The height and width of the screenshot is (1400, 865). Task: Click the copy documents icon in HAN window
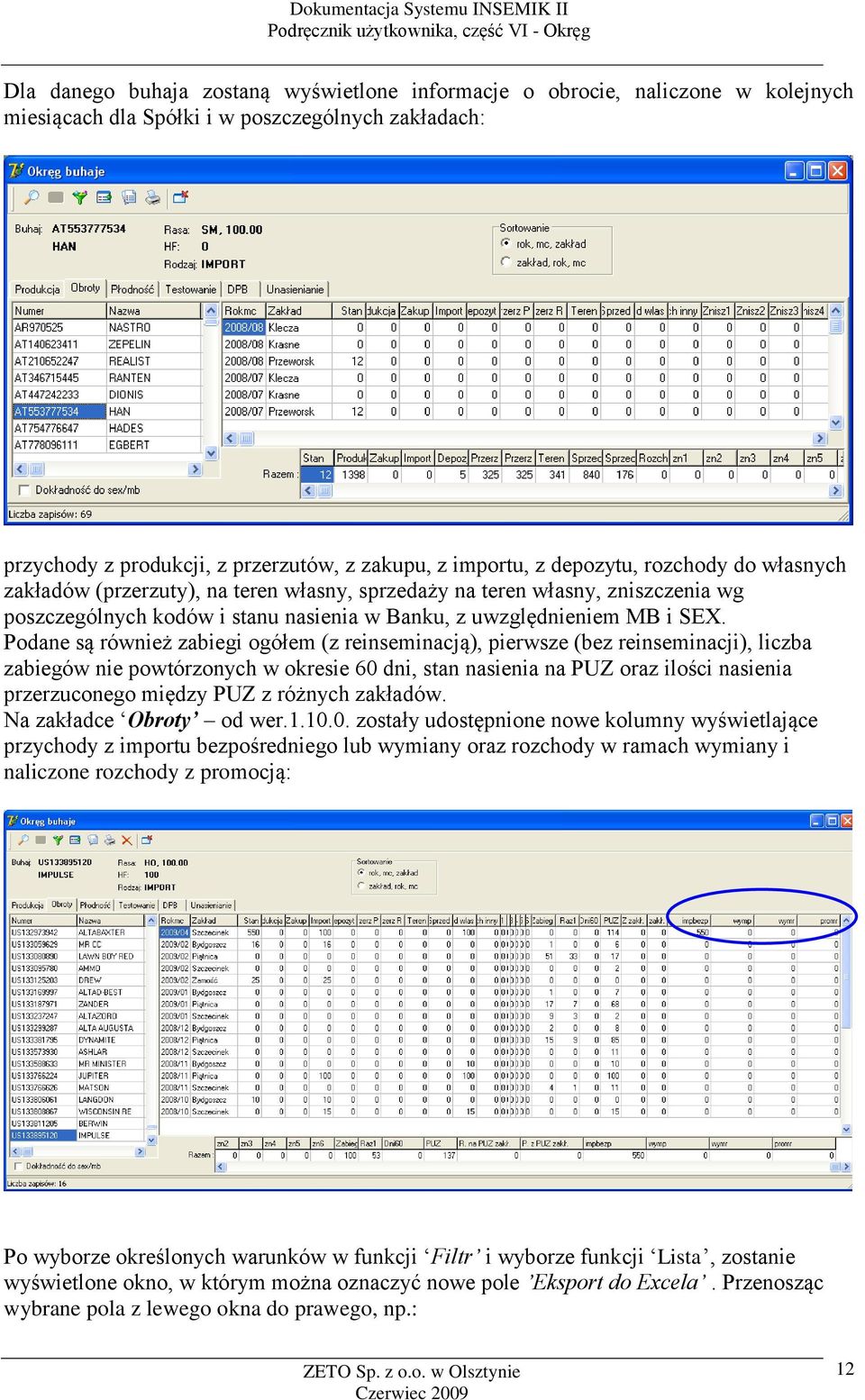tap(129, 197)
